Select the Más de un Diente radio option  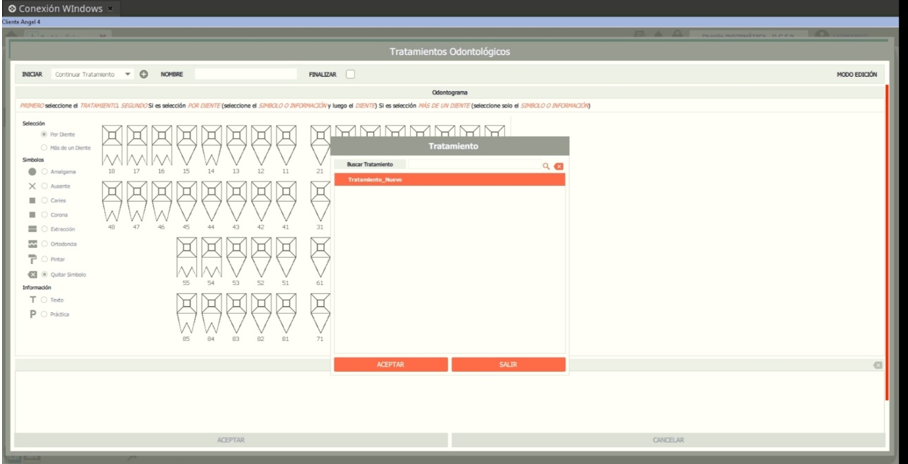(x=44, y=148)
